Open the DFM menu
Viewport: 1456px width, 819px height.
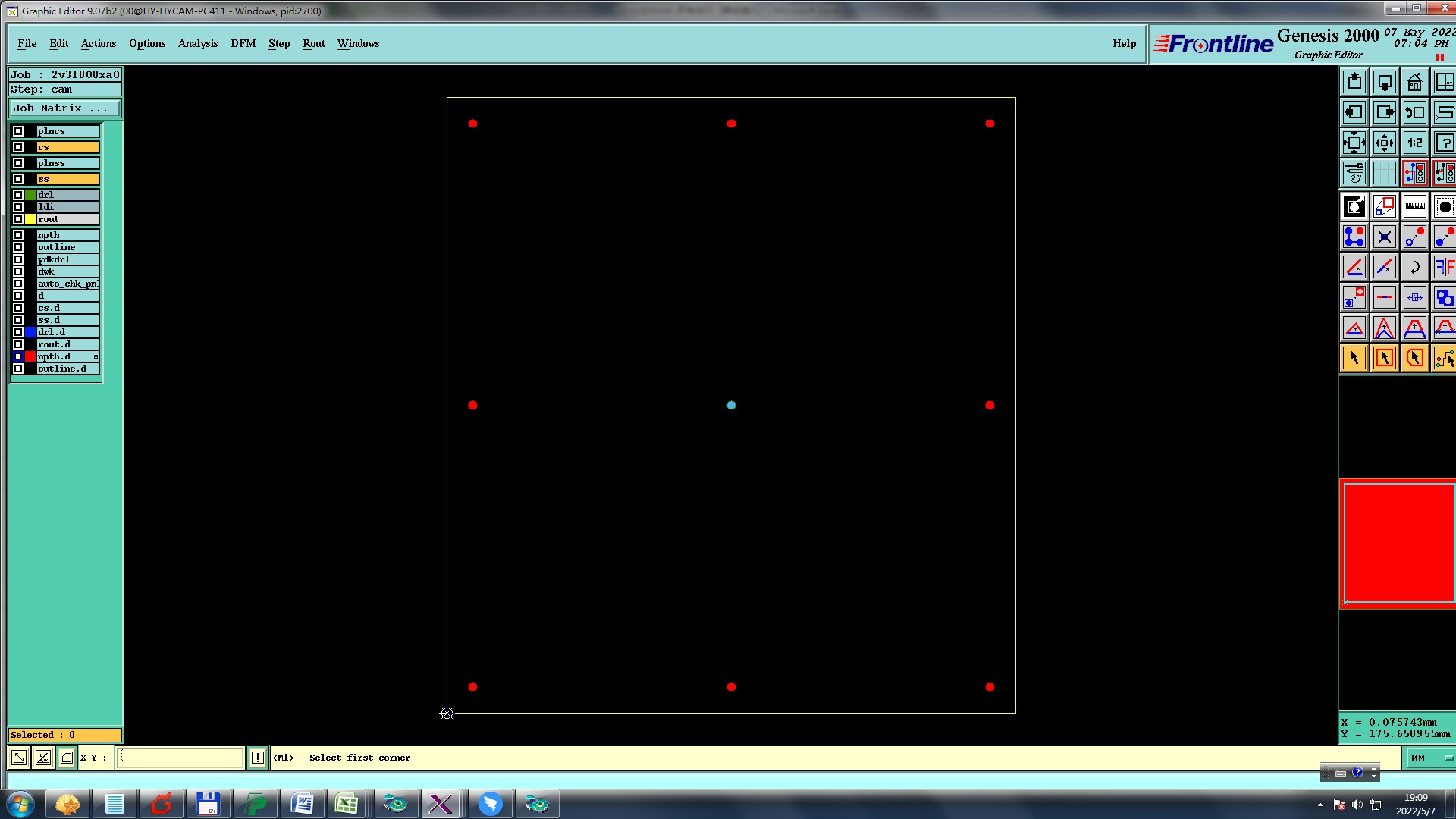243,43
